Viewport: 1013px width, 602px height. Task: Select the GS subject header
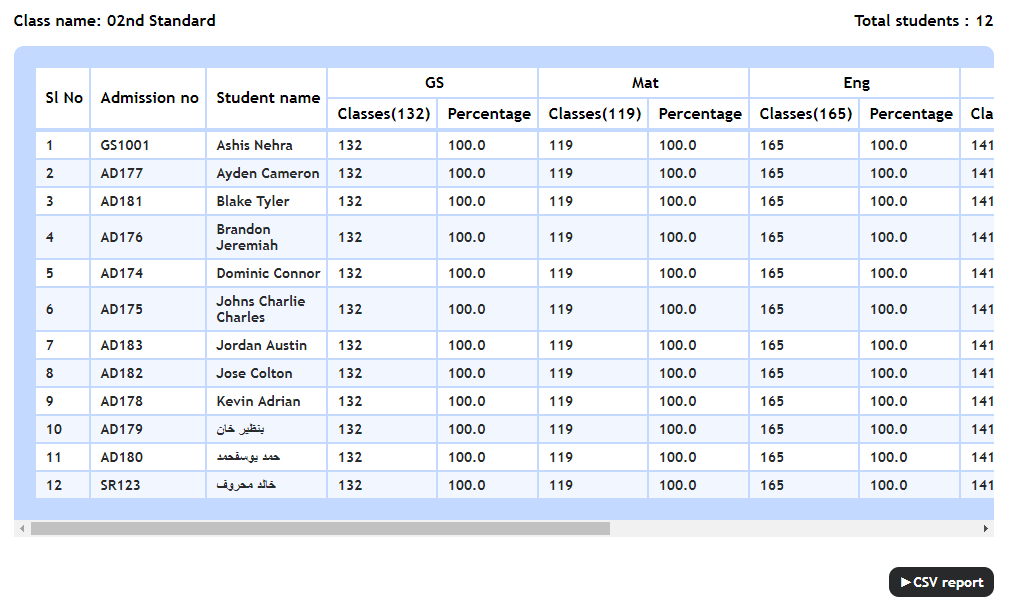click(x=434, y=83)
